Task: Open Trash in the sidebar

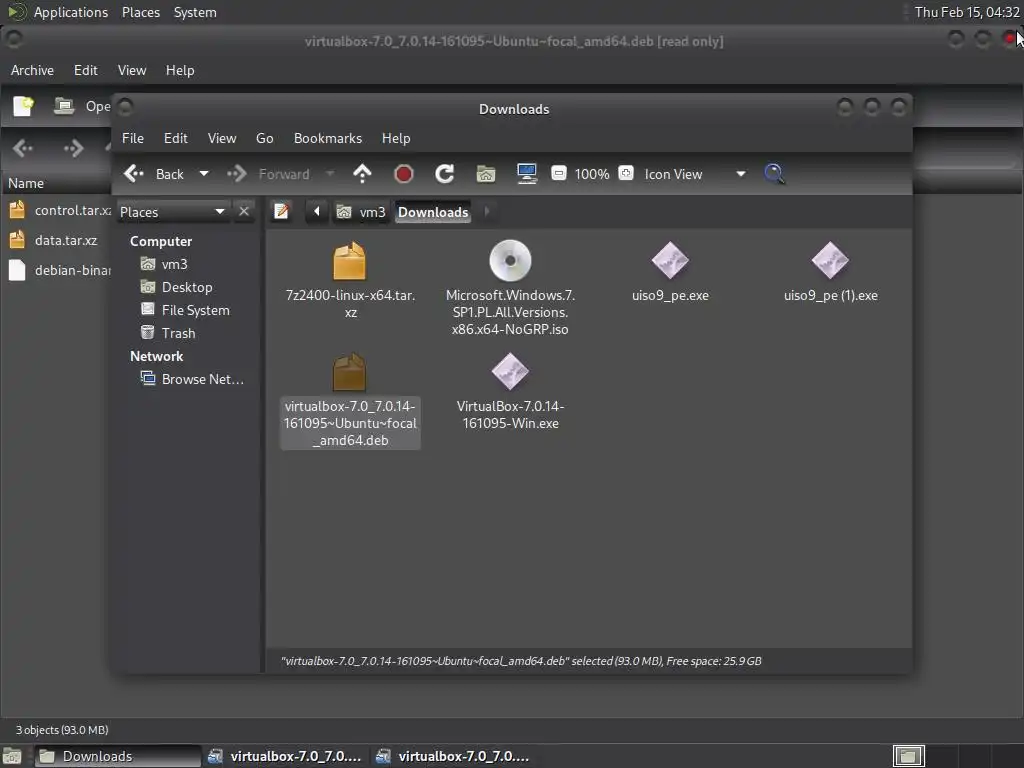Action: tap(178, 333)
